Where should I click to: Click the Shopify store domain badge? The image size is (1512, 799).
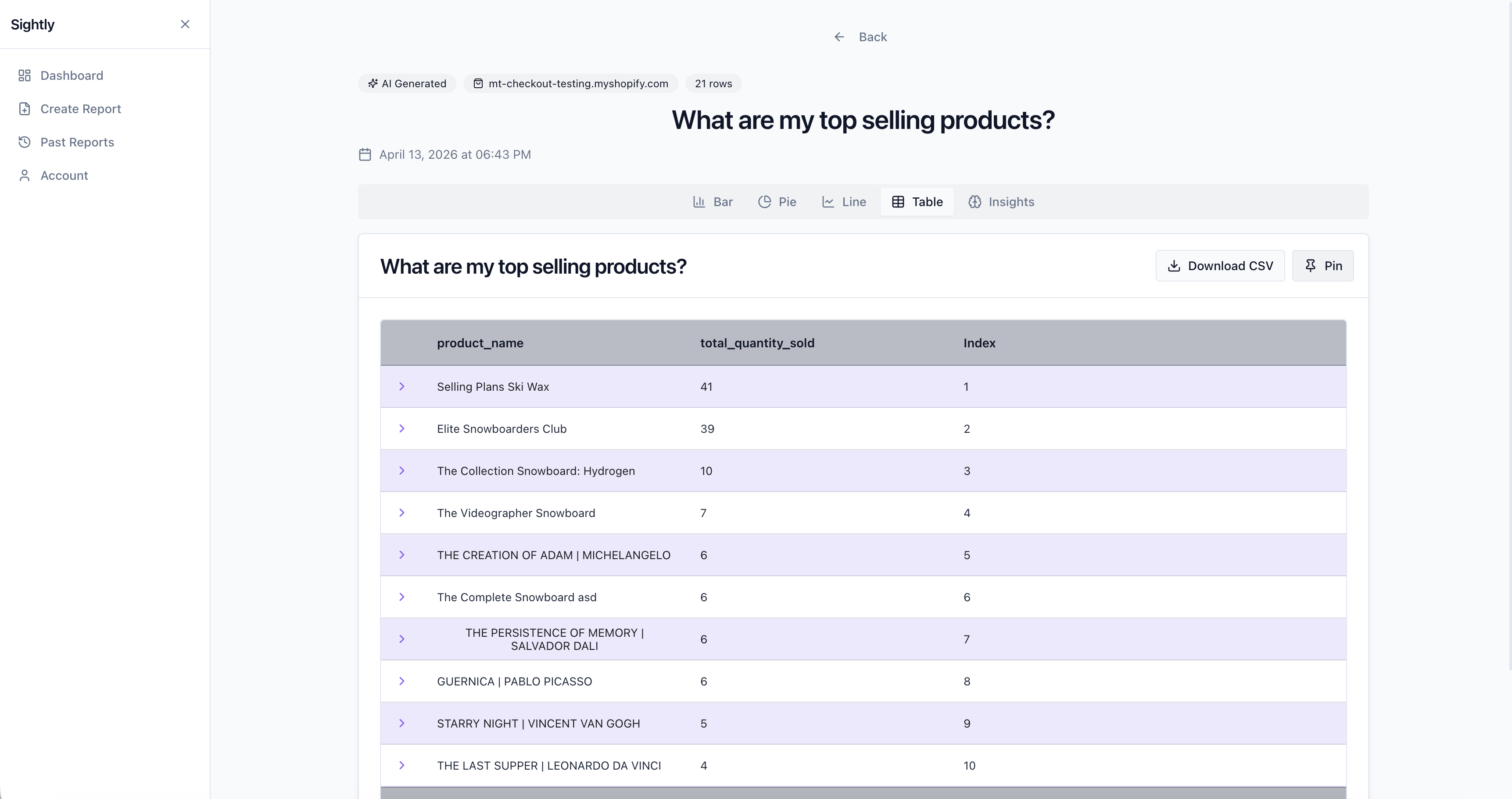(570, 84)
